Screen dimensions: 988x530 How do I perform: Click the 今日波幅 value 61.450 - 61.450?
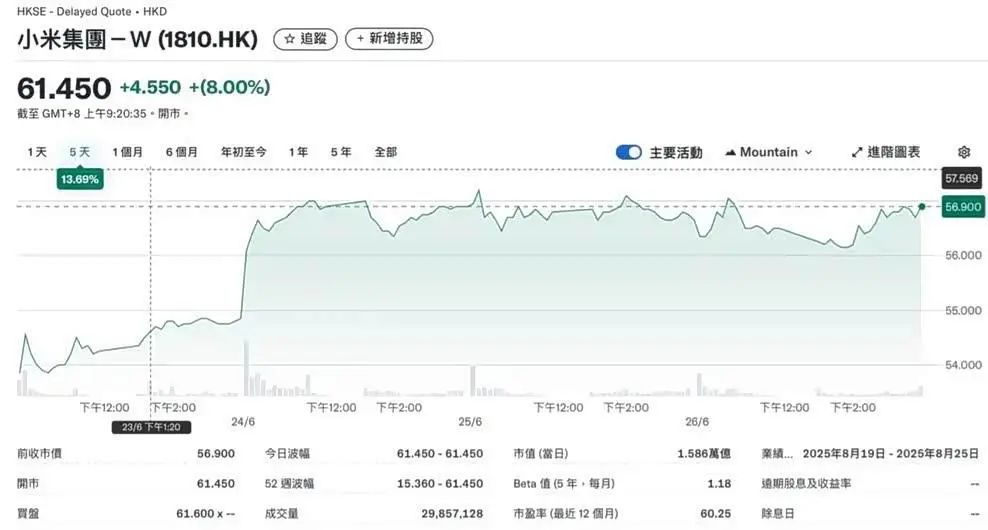(440, 454)
